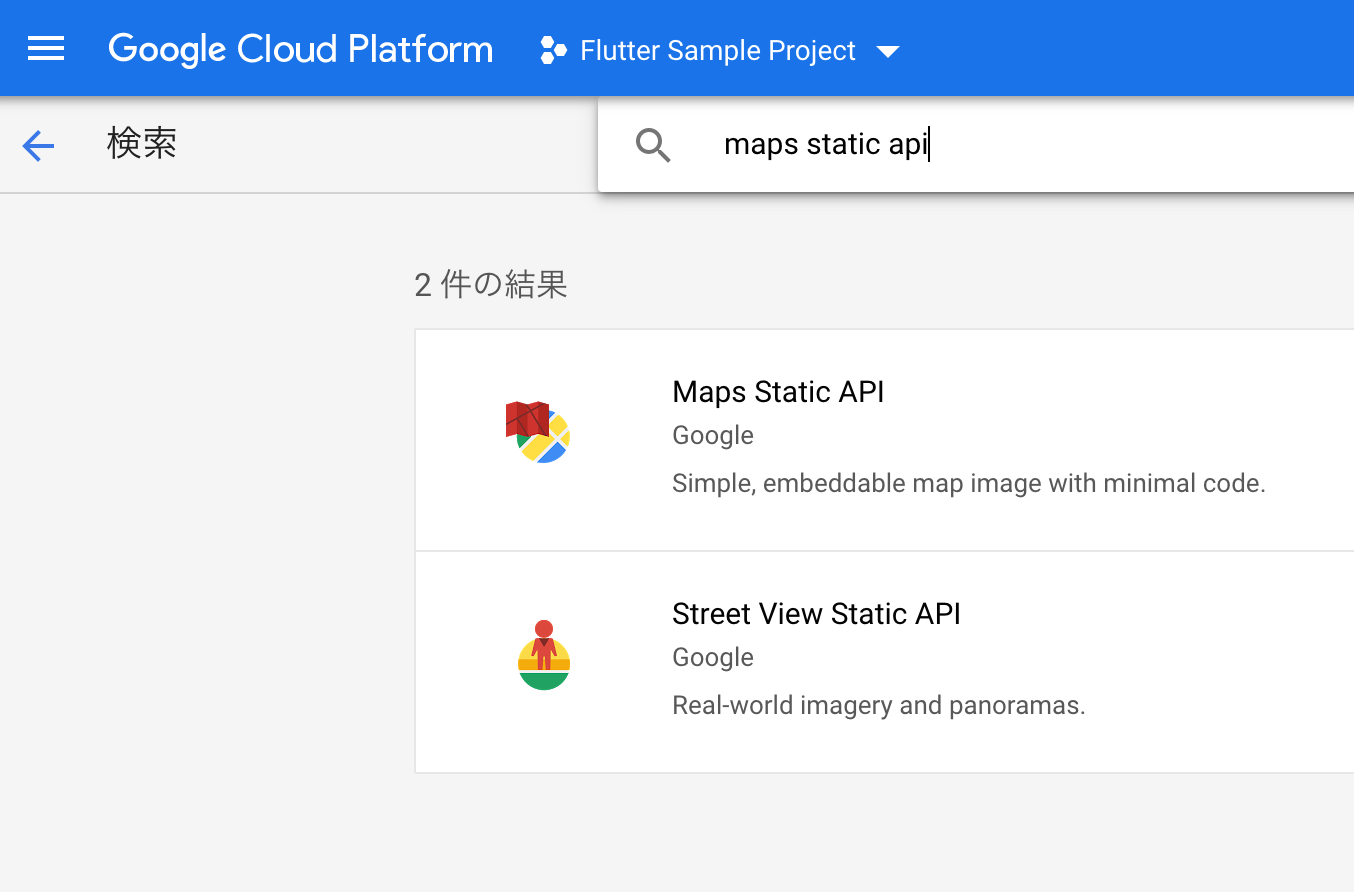The height and width of the screenshot is (892, 1354).
Task: Click the description 'Real-world imagery and panoramas.'
Action: [x=879, y=706]
